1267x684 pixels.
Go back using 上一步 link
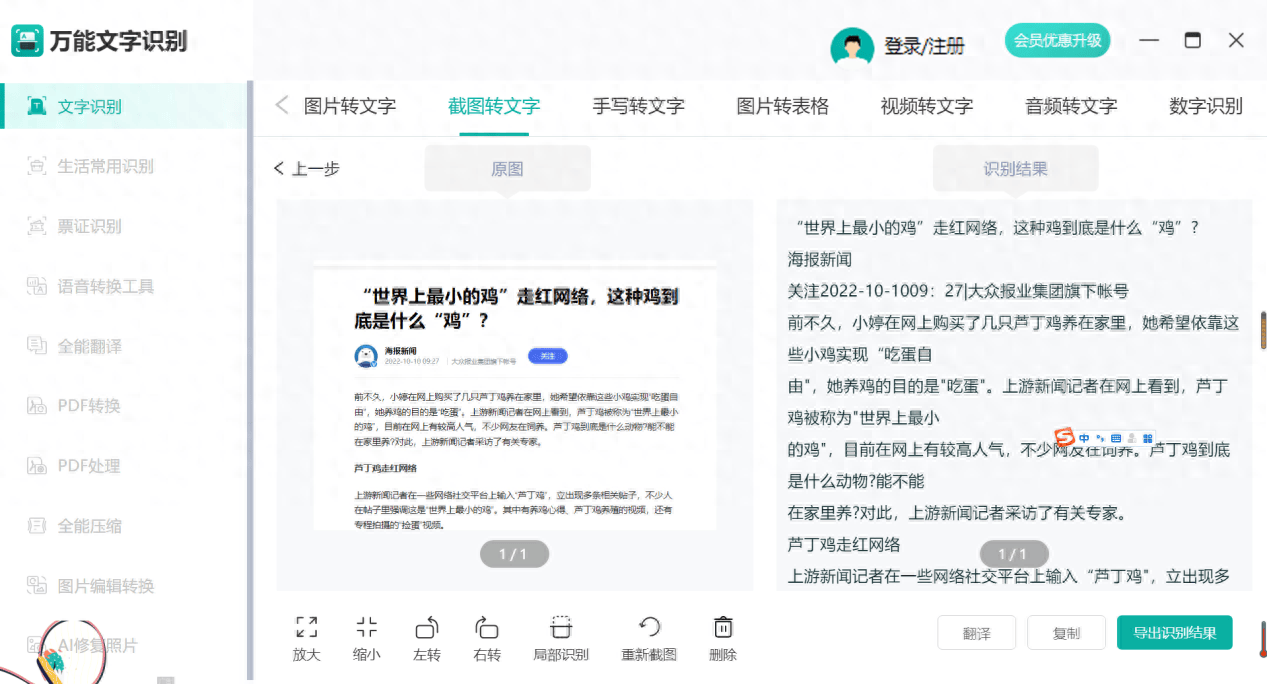pos(307,168)
